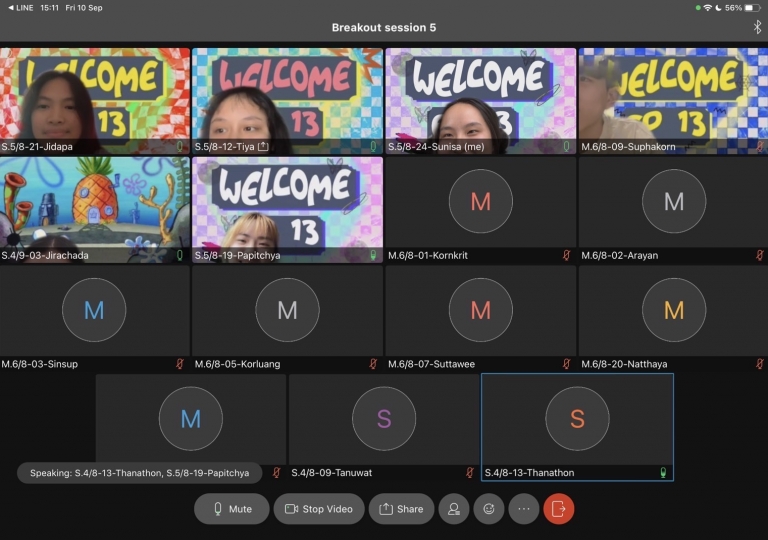Tap the yellow M avatar of M.6/8-20-Natthaya
The height and width of the screenshot is (540, 768).
click(x=674, y=310)
